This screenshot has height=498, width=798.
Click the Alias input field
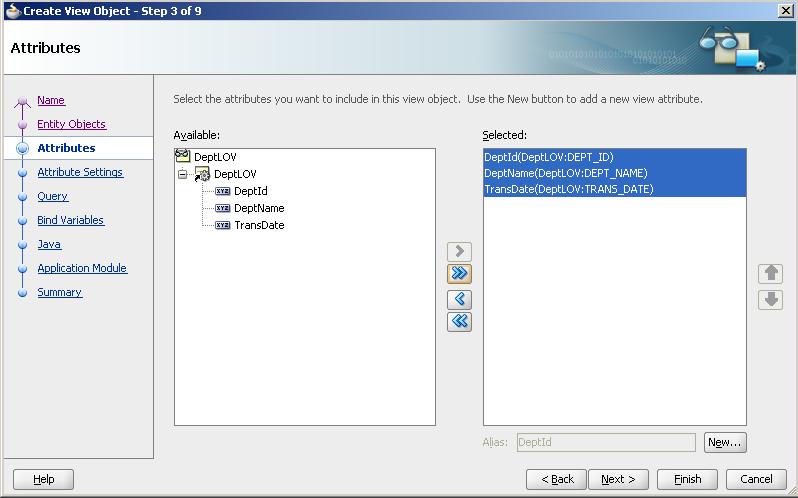(606, 442)
